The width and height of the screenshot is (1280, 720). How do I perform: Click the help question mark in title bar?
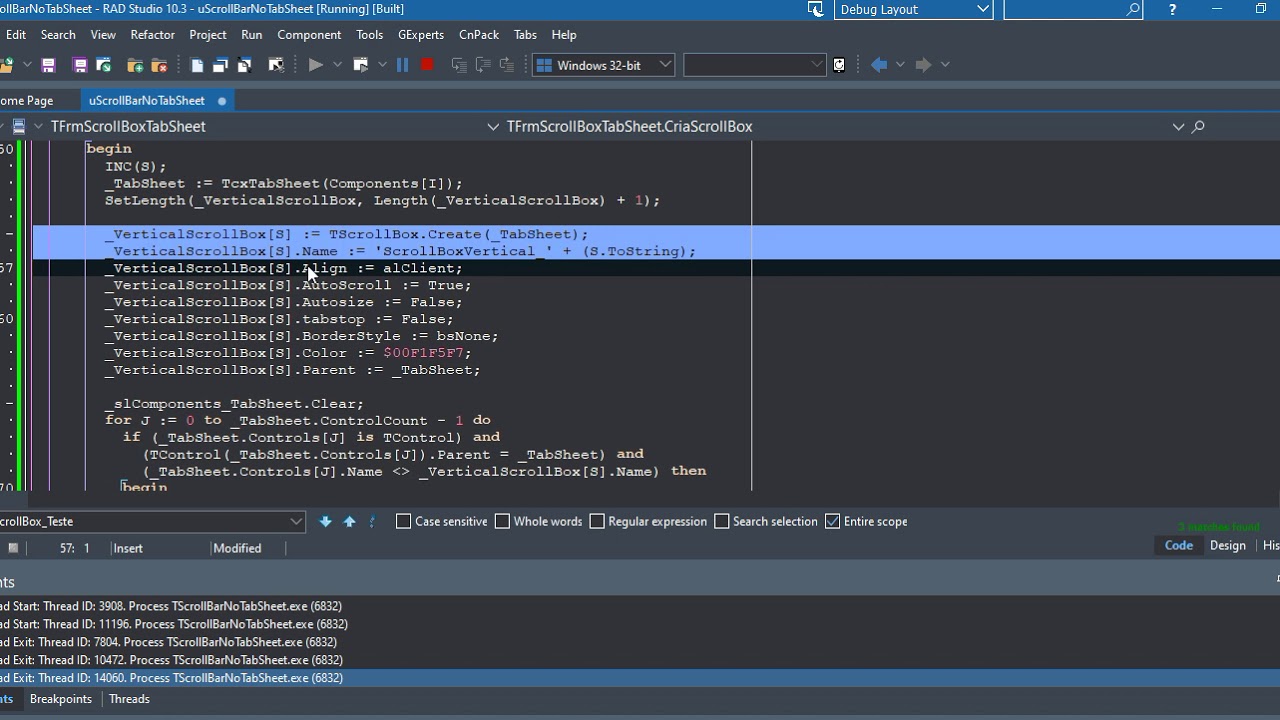[1172, 9]
